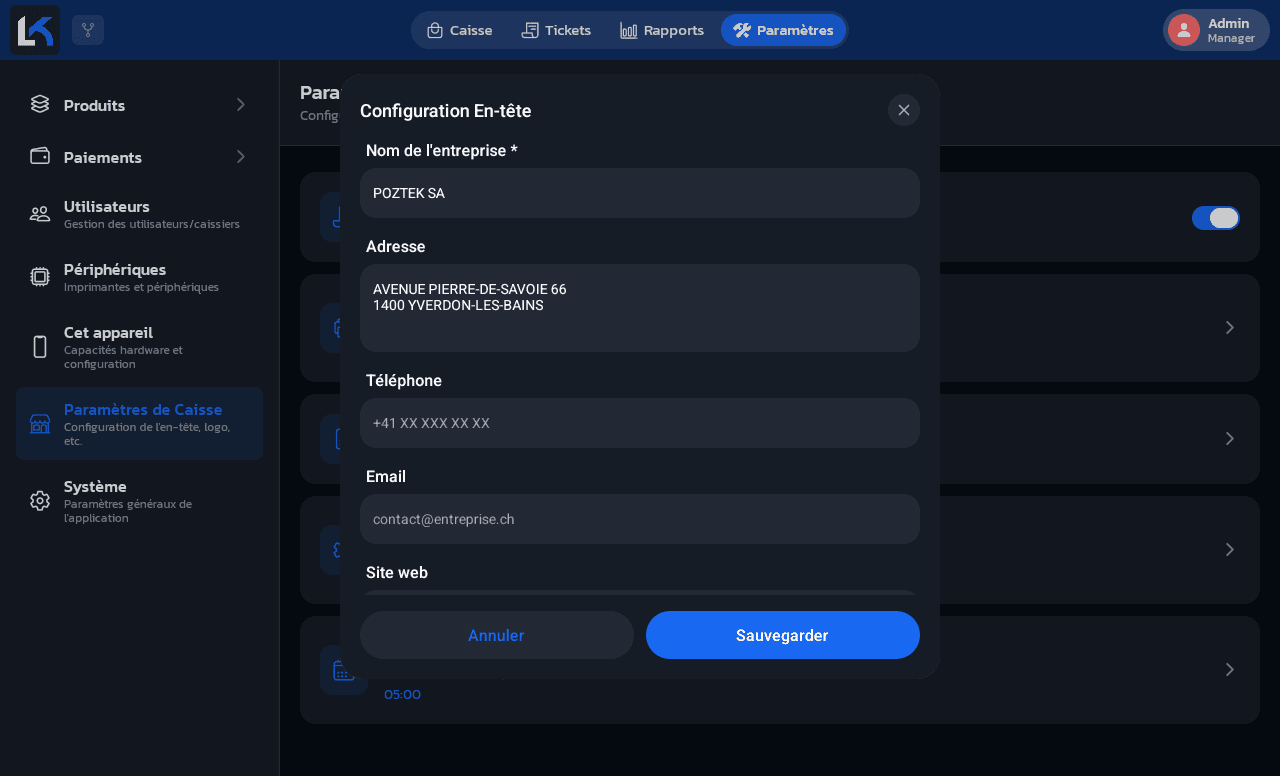Click the Site web label

(x=397, y=572)
